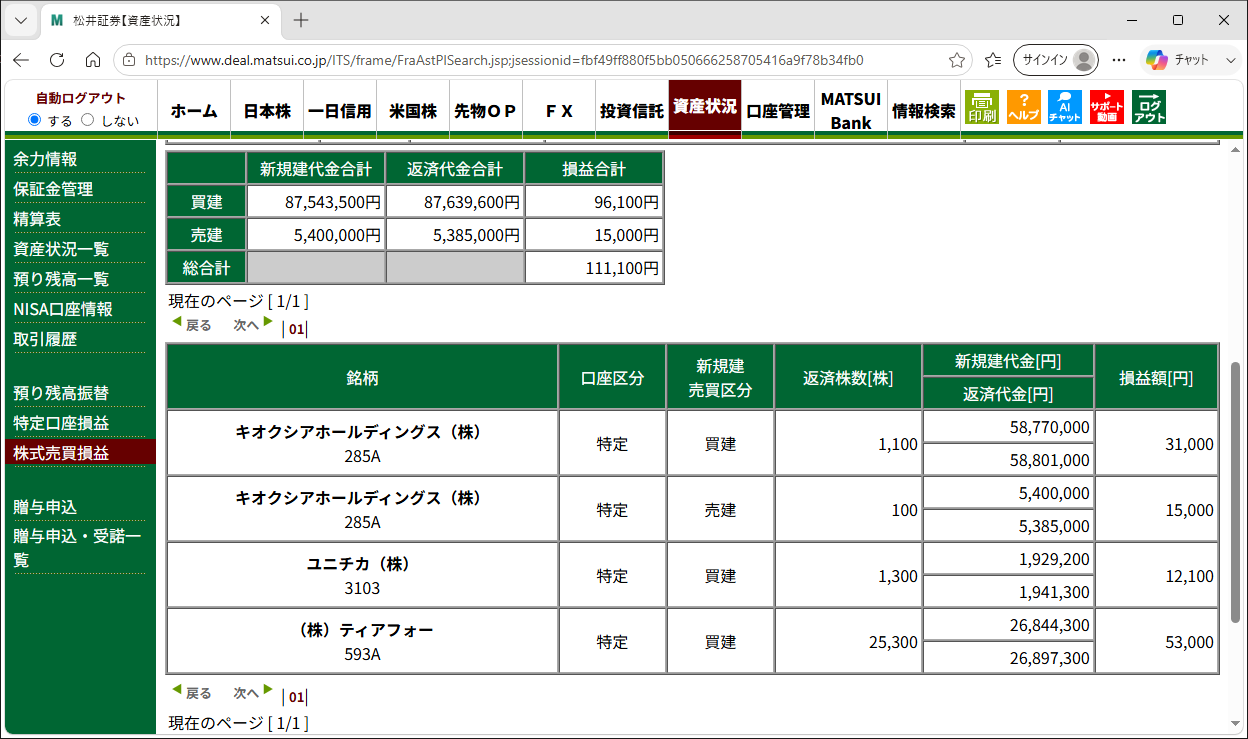Viewport: 1248px width, 739px height.
Task: Open the orange ヘルプ help icon
Action: pyautogui.click(x=1024, y=107)
